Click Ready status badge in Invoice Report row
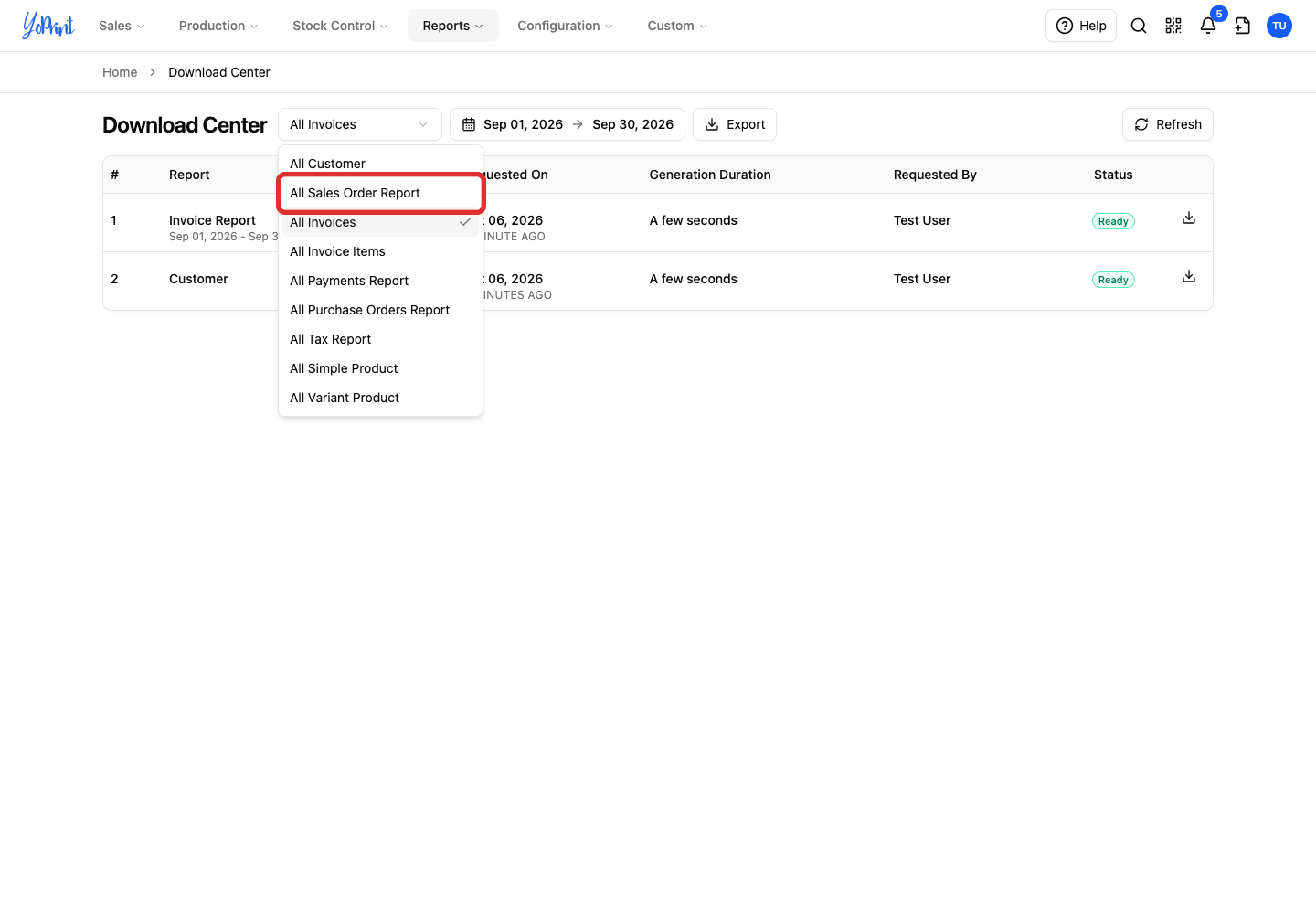The width and height of the screenshot is (1316, 914). 1113,221
